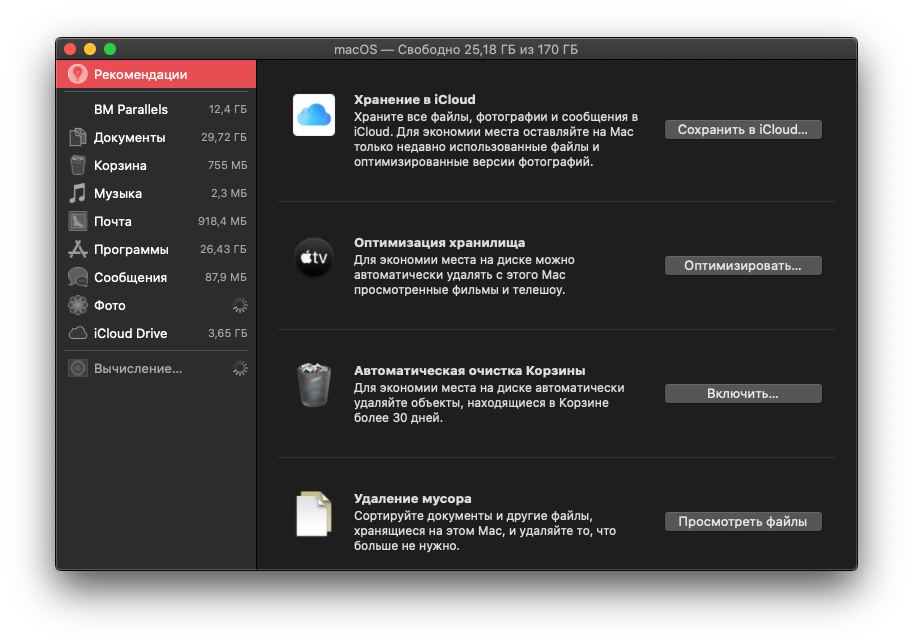Click the 12,4 ГБ size value
The height and width of the screenshot is (644, 913).
coord(228,109)
